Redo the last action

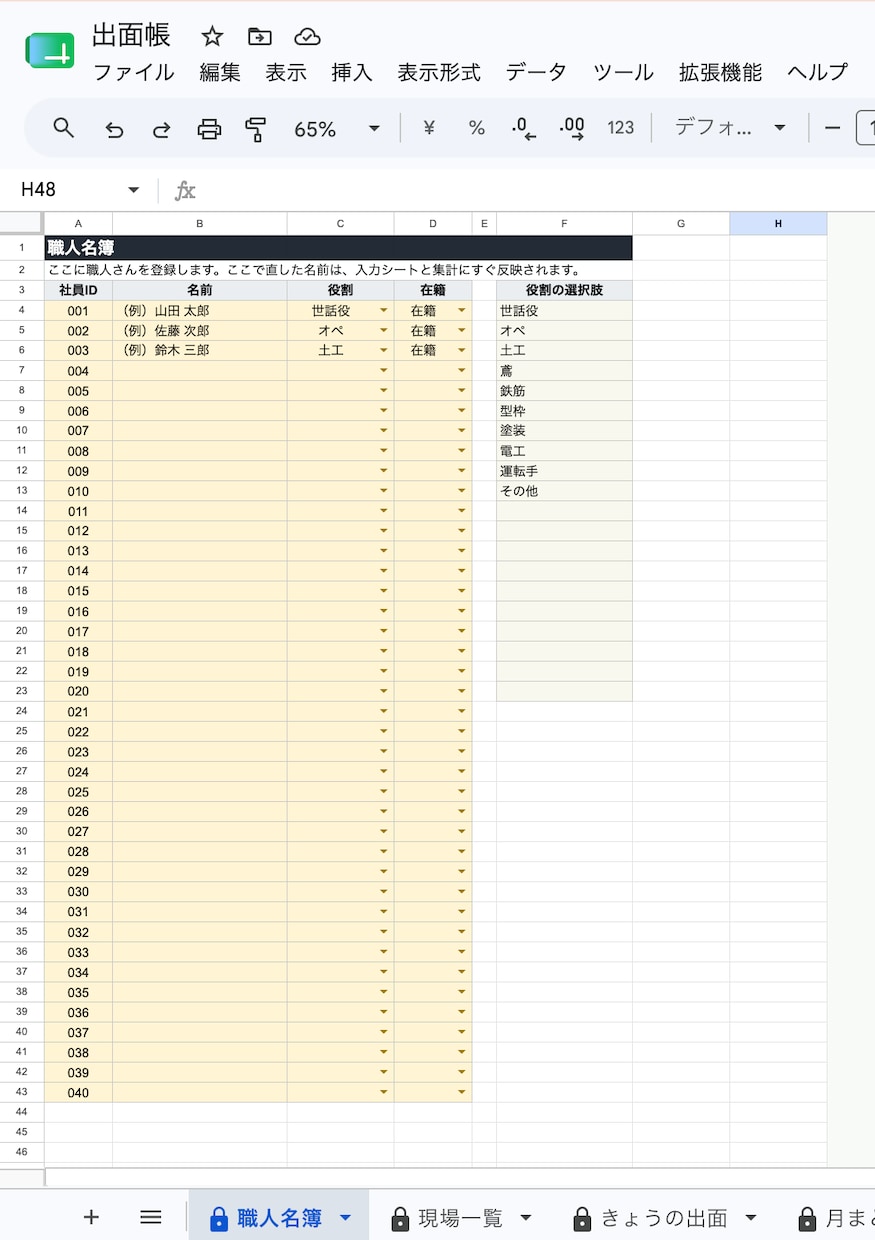click(161, 128)
